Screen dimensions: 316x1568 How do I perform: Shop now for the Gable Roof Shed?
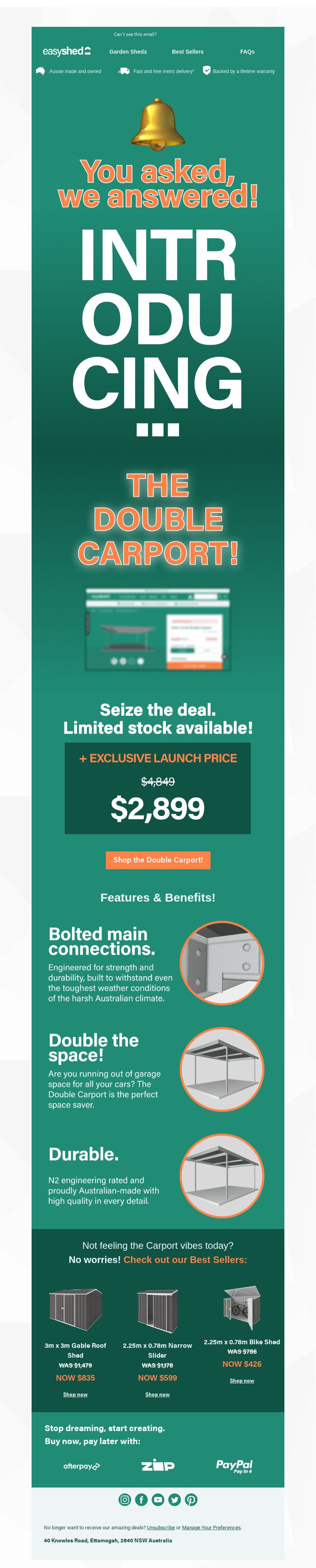[x=75, y=1394]
